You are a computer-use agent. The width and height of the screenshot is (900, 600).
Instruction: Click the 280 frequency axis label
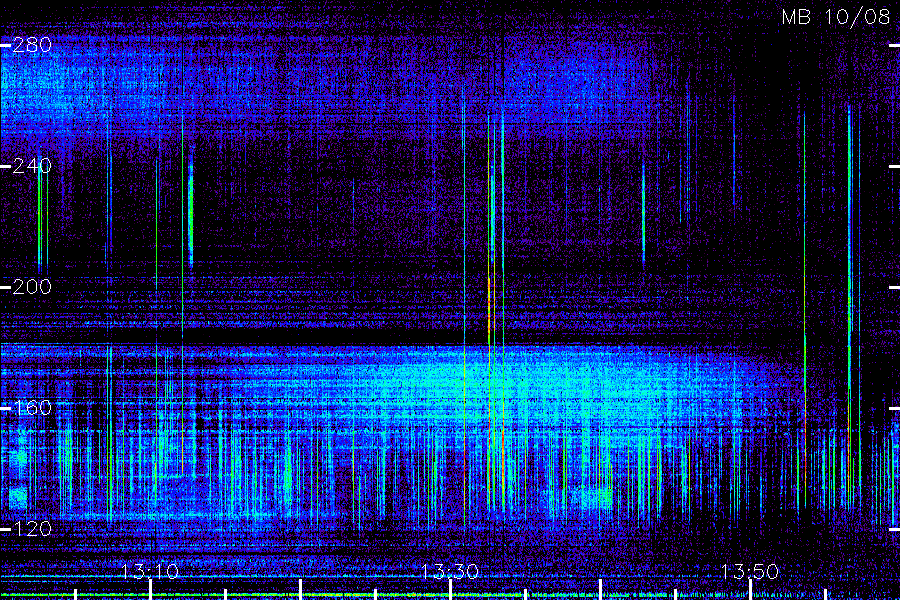coord(32,45)
